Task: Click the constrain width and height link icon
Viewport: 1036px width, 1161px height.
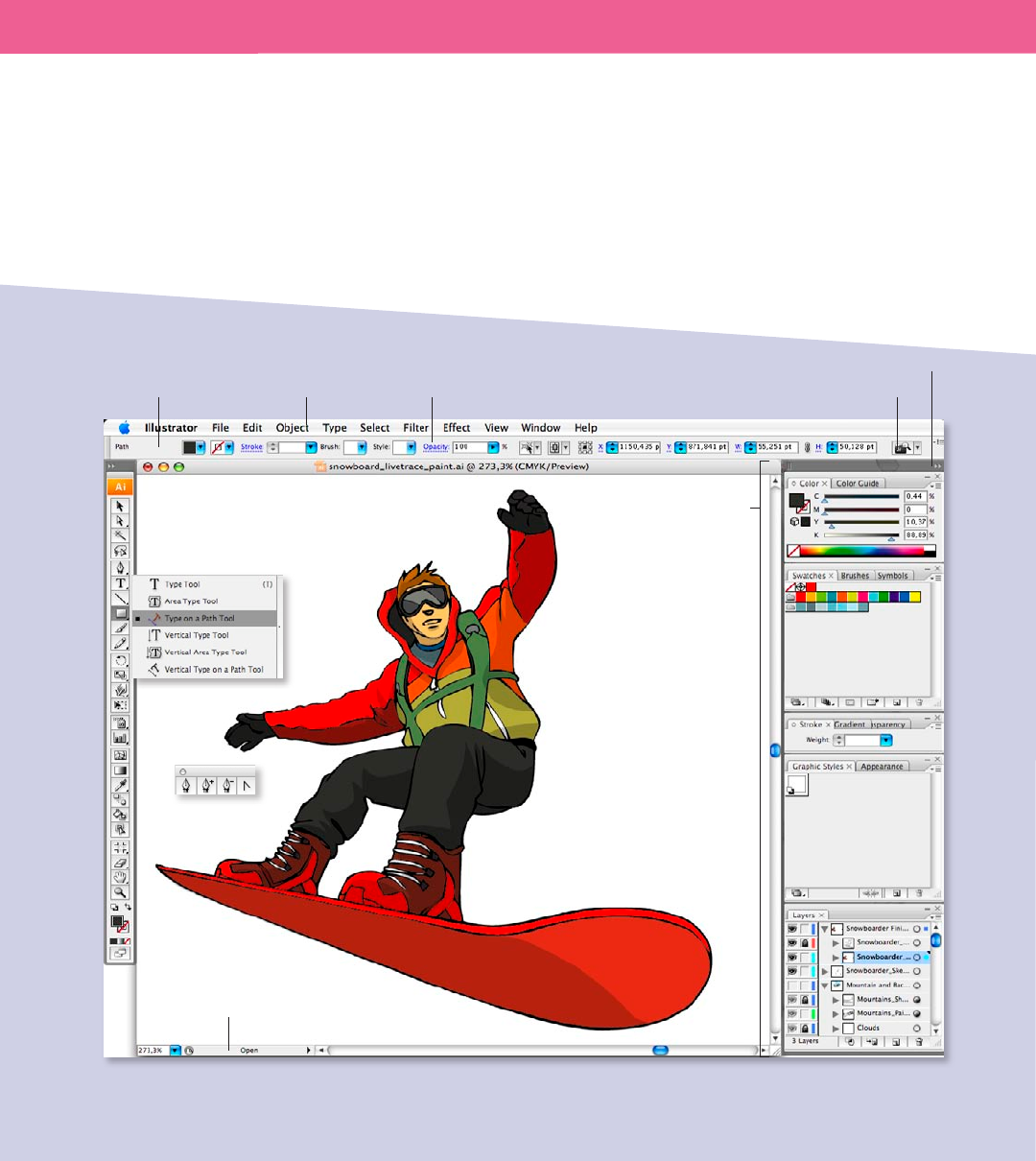Action: point(807,447)
